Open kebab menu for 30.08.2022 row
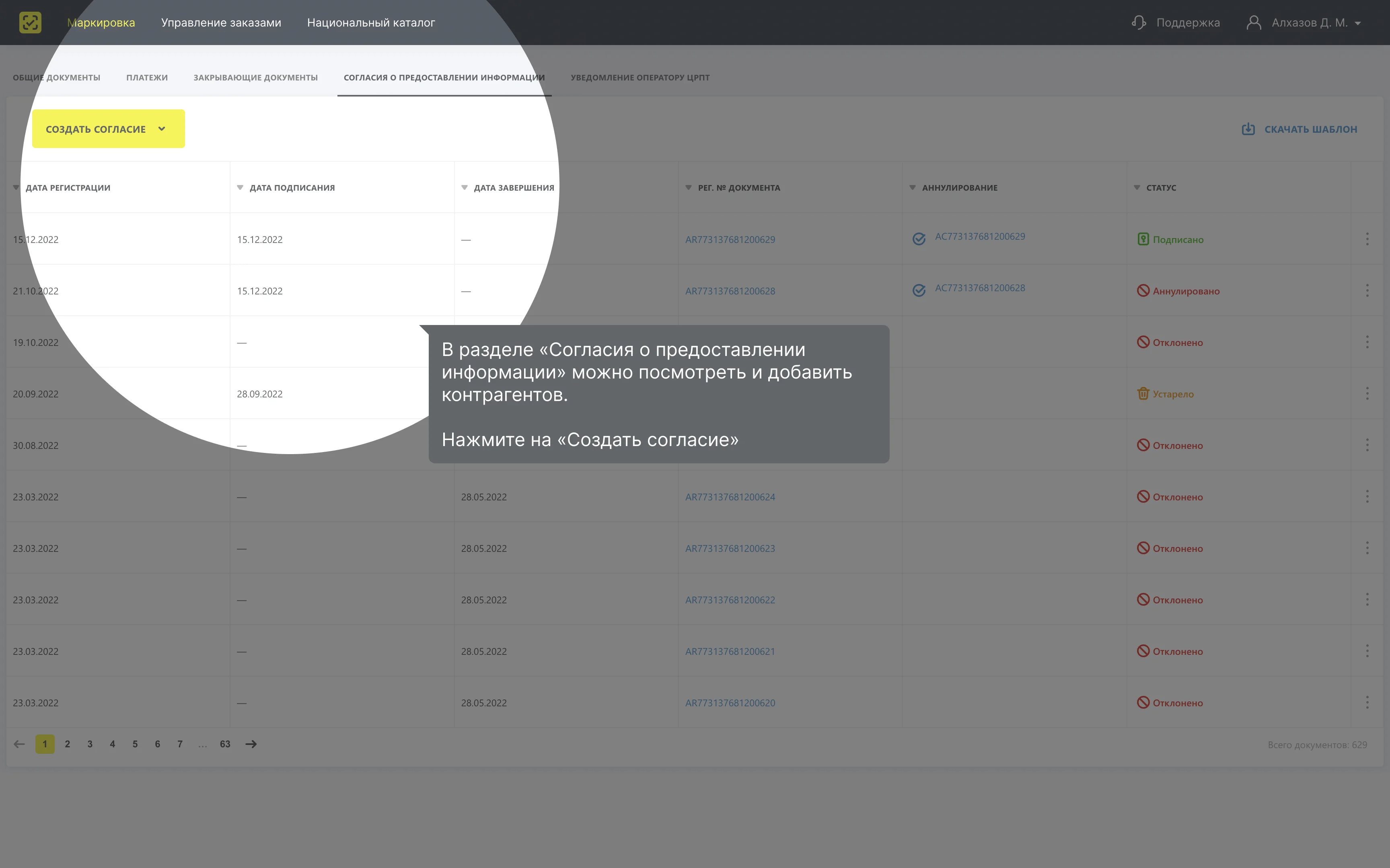The width and height of the screenshot is (1390, 868). 1367,445
